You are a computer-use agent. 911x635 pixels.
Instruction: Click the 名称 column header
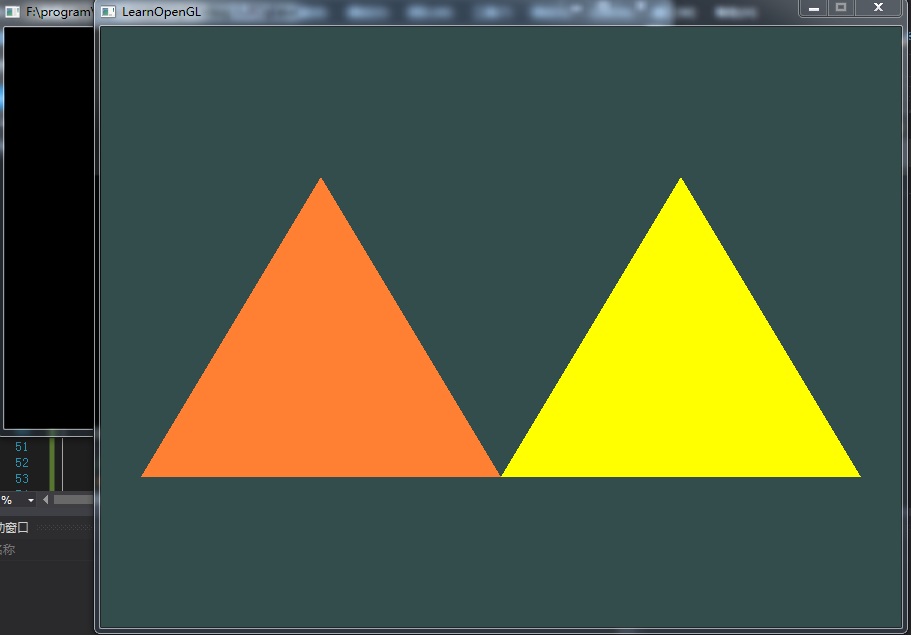pyautogui.click(x=8, y=550)
